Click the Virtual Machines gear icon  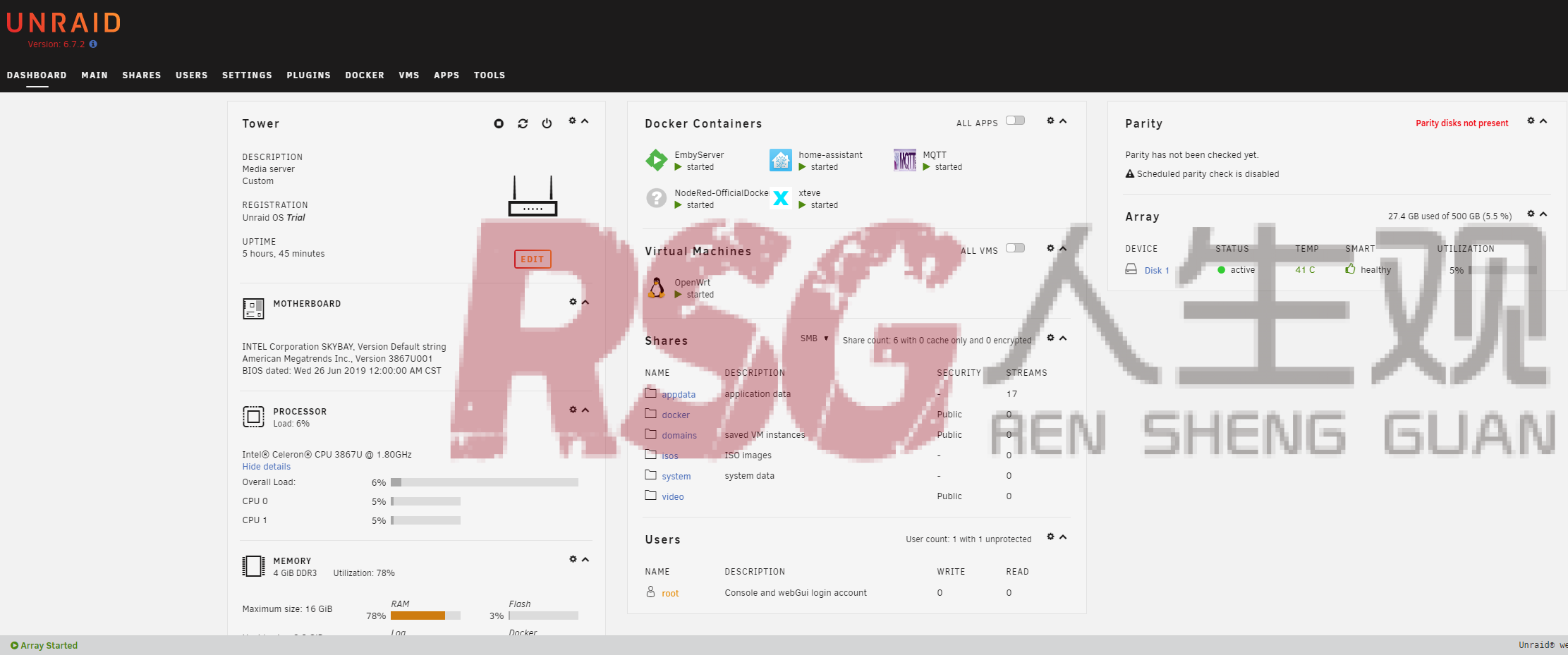coord(1050,248)
